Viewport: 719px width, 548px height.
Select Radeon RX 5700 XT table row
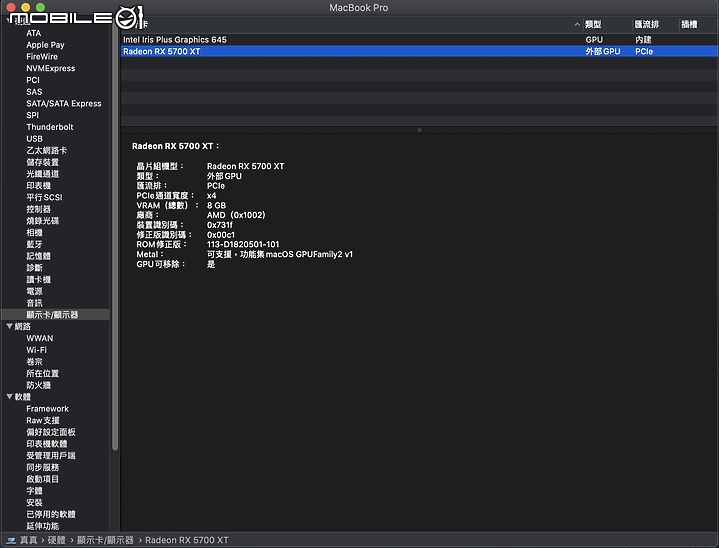click(419, 51)
